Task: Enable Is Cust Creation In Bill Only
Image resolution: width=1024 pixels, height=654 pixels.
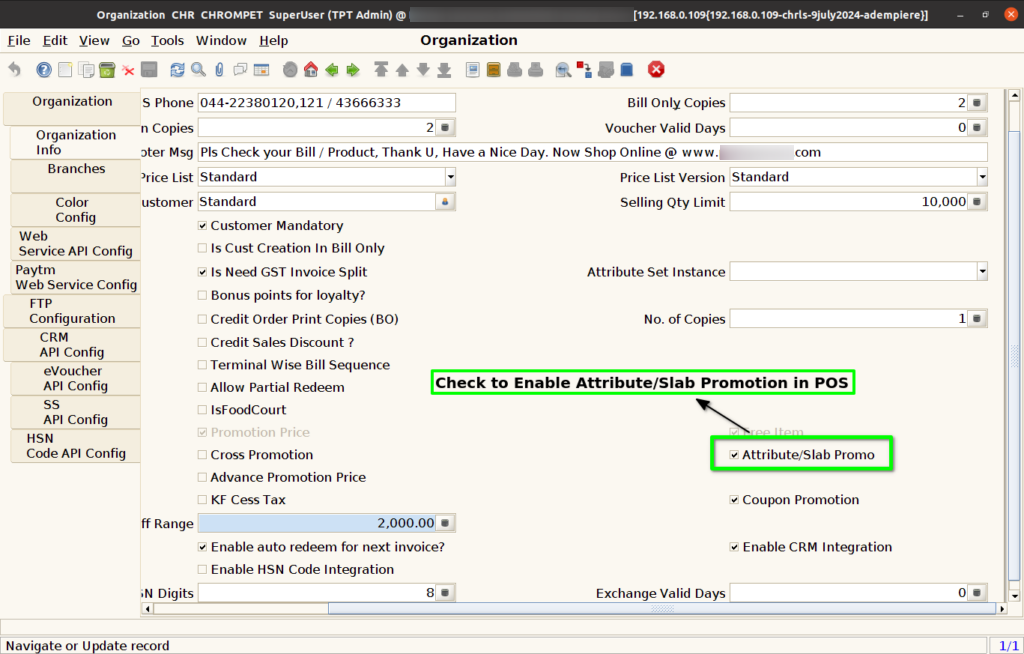Action: pyautogui.click(x=202, y=248)
